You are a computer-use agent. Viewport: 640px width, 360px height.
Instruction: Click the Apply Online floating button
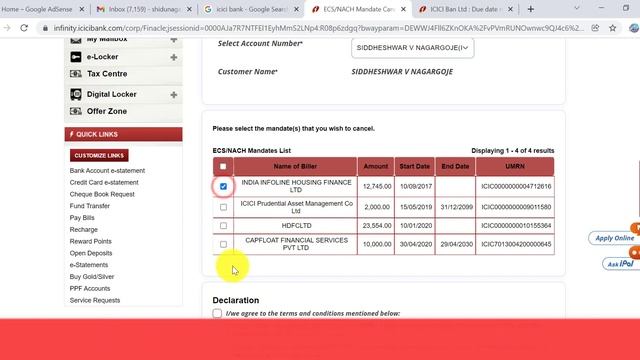(614, 238)
